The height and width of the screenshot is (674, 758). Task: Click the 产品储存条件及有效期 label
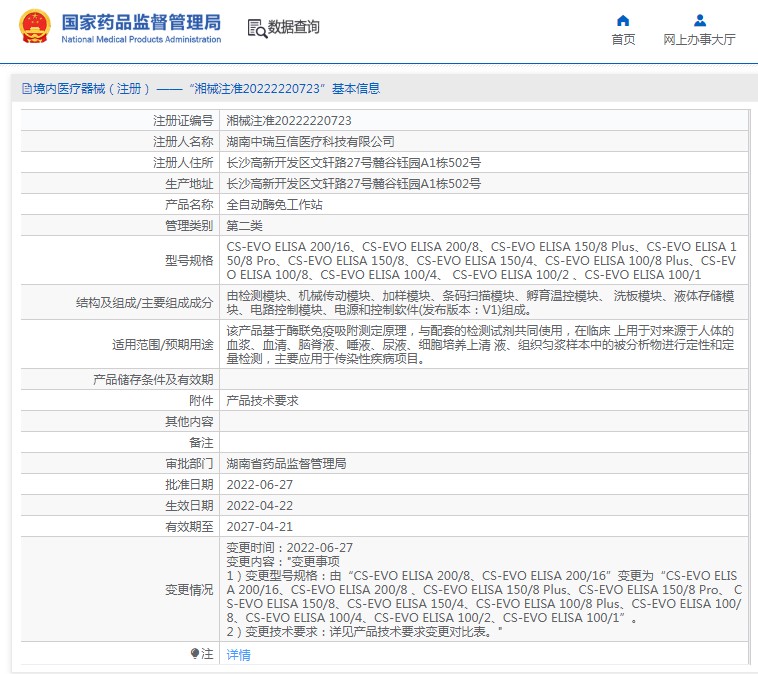click(x=153, y=380)
